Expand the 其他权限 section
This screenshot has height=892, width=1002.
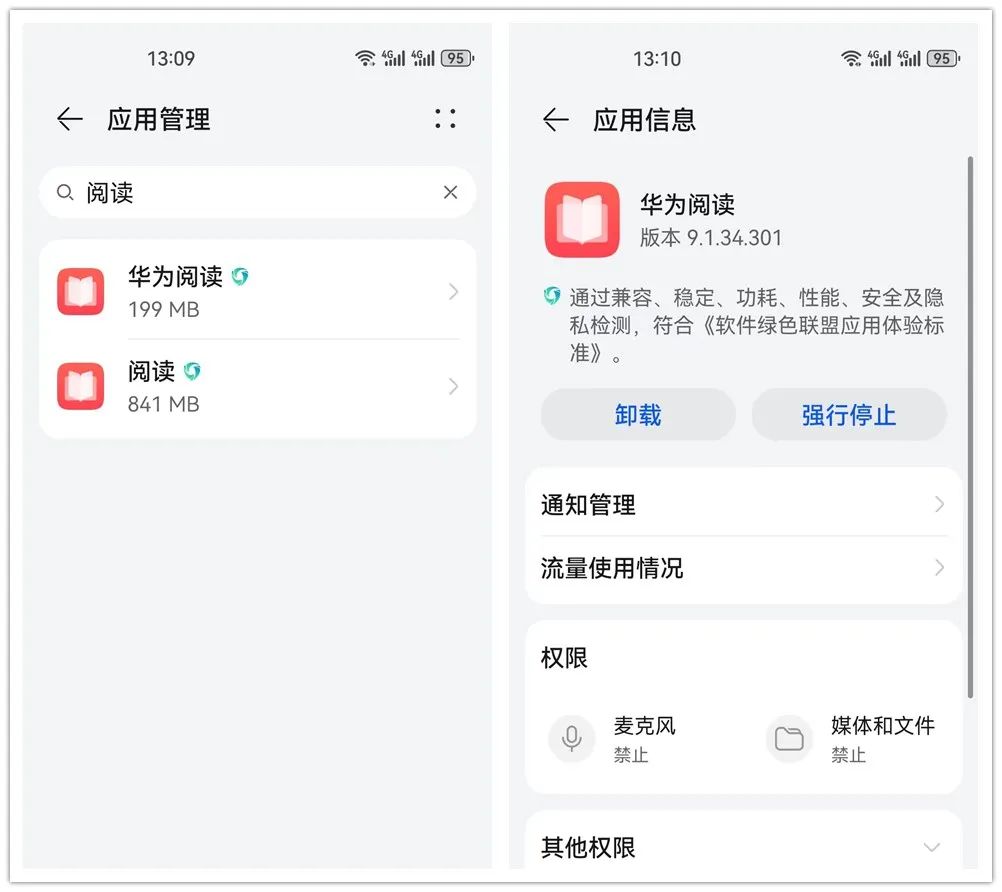[743, 847]
